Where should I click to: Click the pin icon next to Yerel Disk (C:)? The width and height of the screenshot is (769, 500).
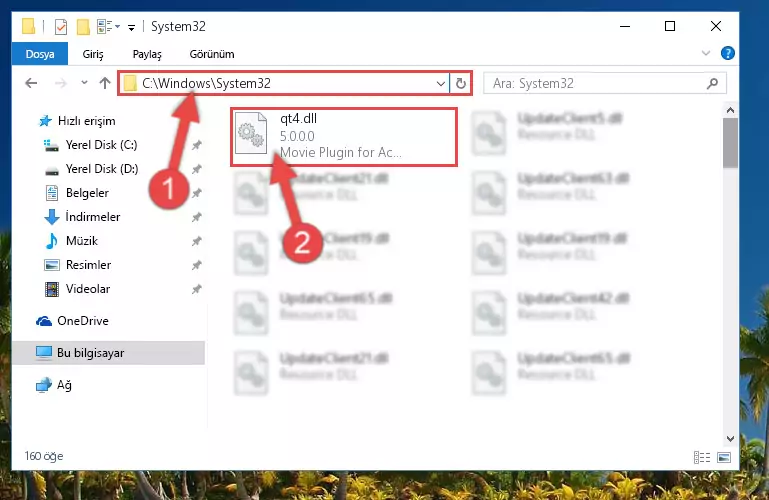[197, 145]
